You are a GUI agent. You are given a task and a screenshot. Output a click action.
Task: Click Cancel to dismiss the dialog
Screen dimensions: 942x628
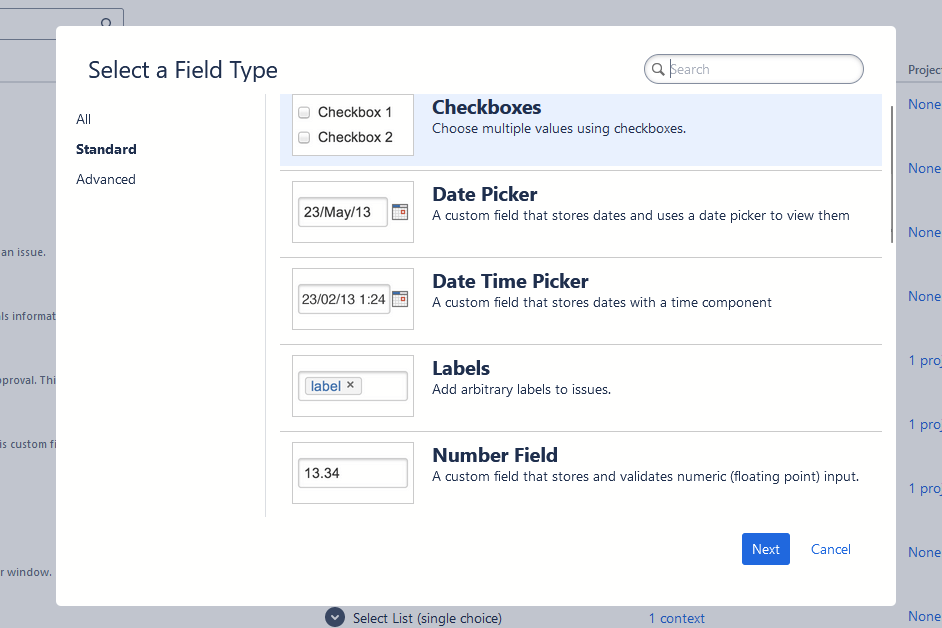[x=830, y=549]
